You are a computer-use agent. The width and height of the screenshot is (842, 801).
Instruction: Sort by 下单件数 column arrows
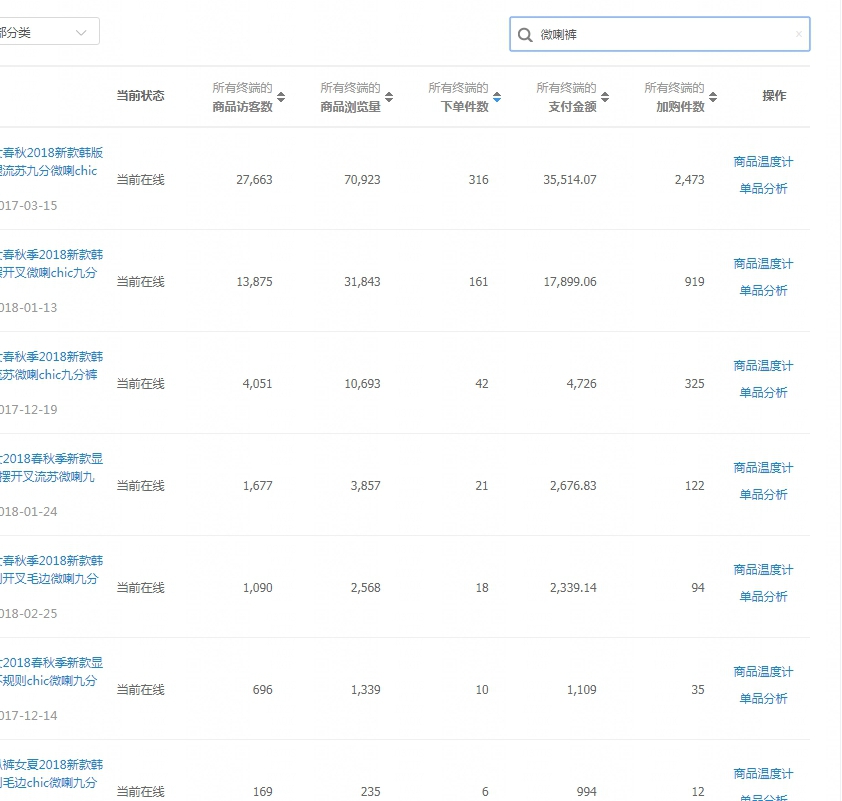497,97
